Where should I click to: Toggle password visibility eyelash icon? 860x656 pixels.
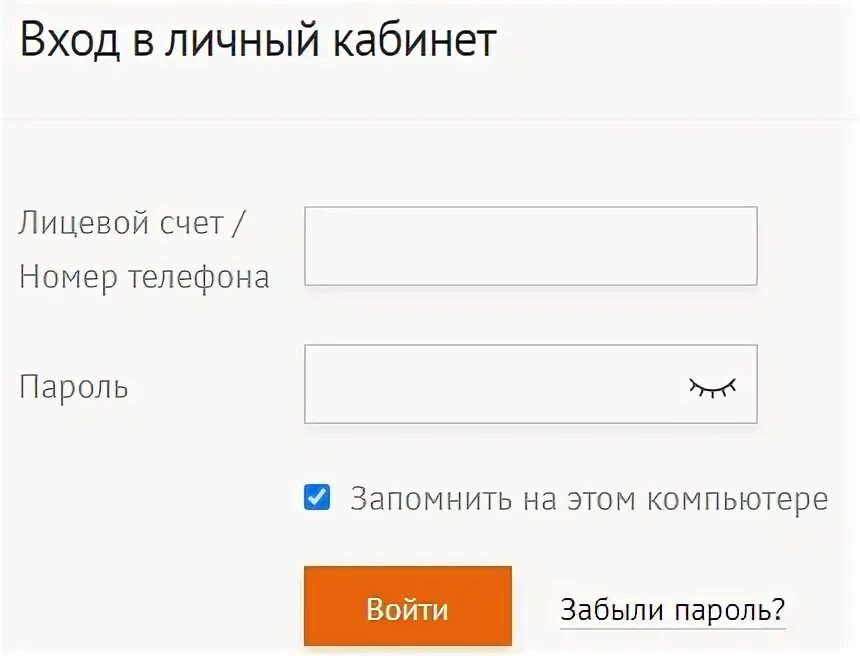[712, 387]
